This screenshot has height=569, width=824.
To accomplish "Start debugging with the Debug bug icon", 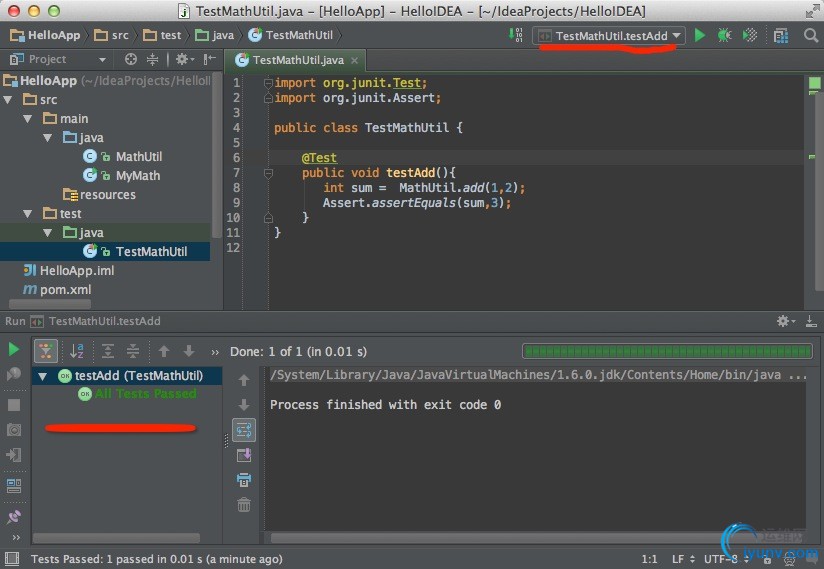I will click(x=725, y=35).
